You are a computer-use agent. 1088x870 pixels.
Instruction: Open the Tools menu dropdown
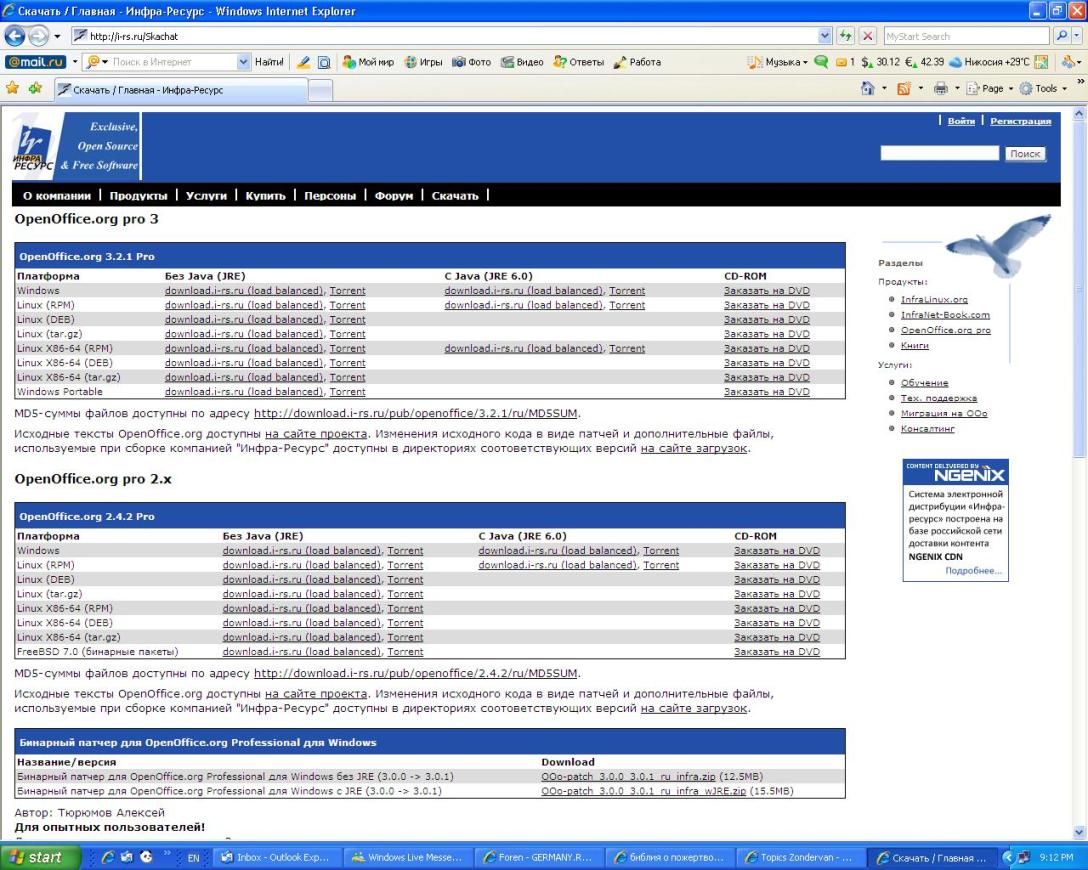click(1064, 89)
